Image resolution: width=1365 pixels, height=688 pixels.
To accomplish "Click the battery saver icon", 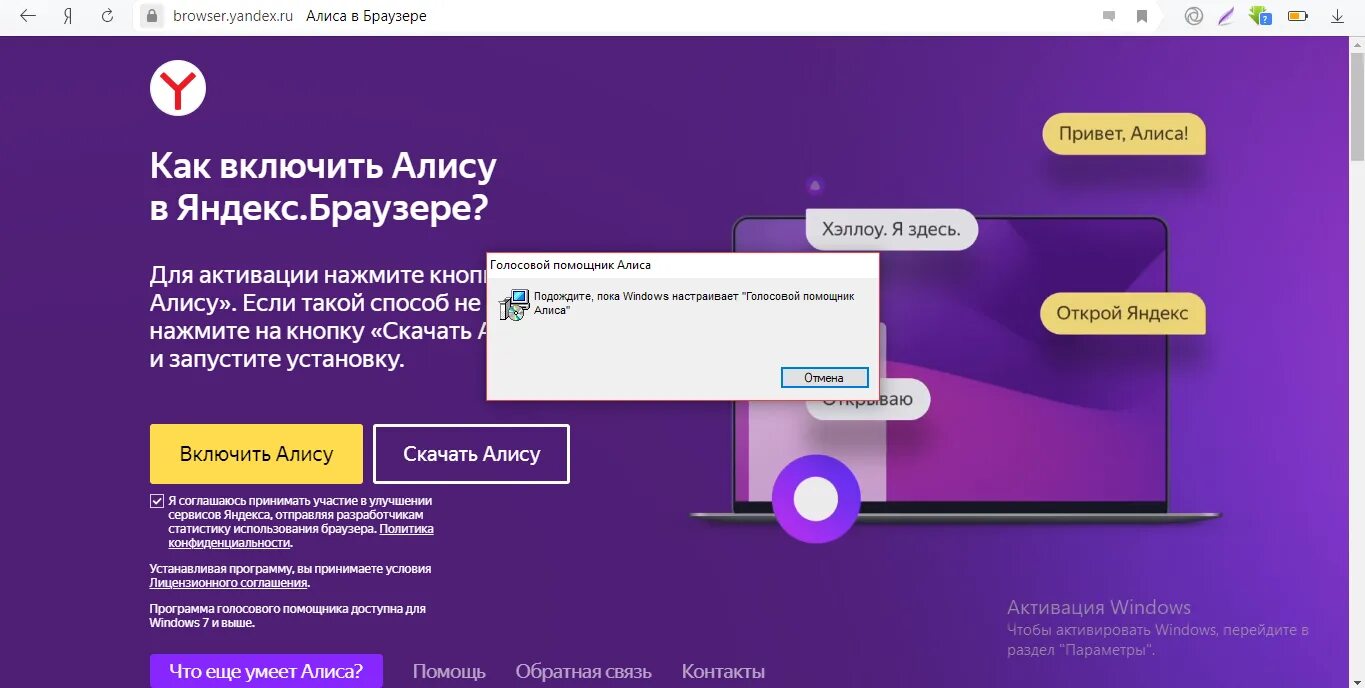I will tap(1298, 16).
